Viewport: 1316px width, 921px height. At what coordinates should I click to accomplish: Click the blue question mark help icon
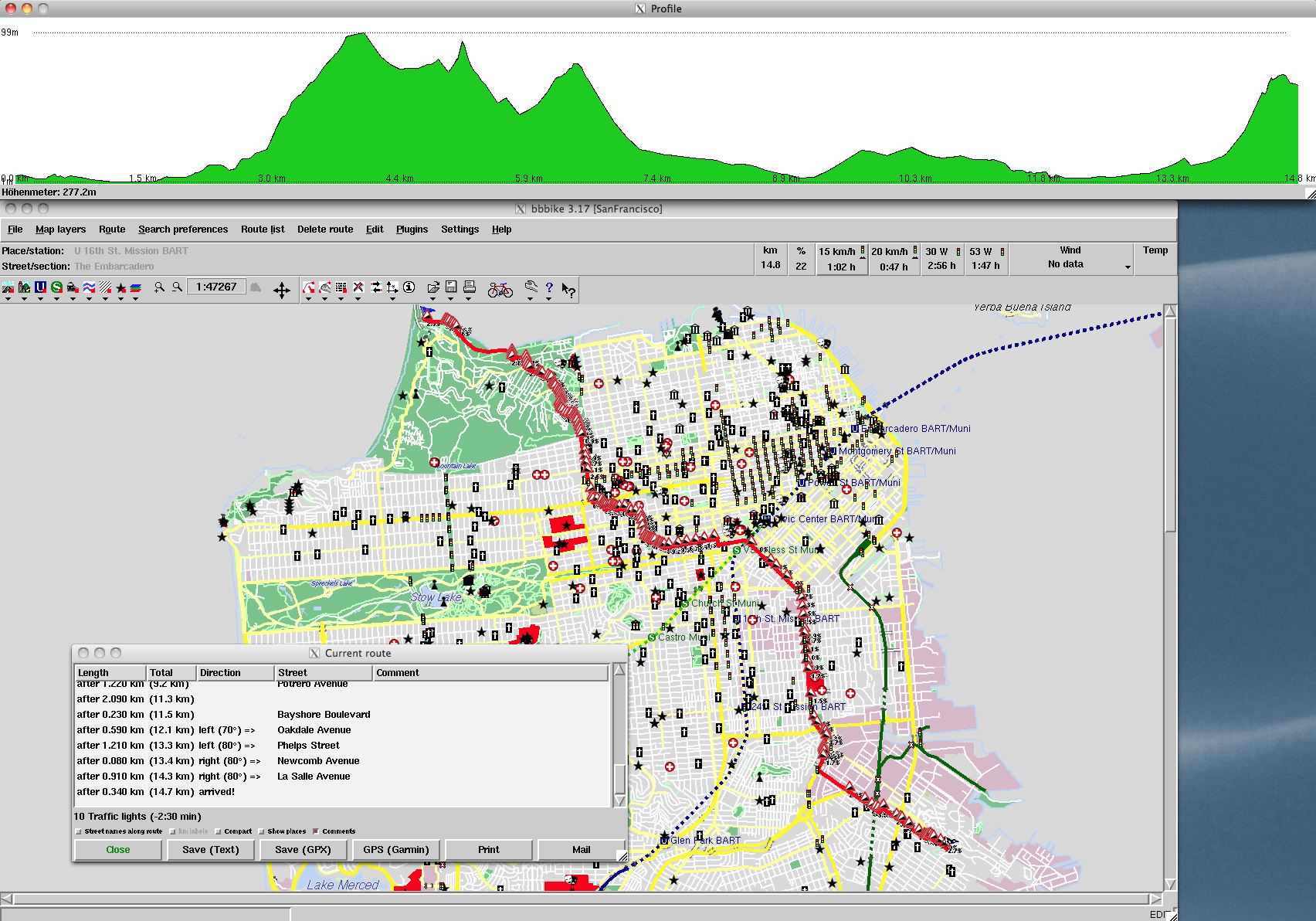click(549, 287)
